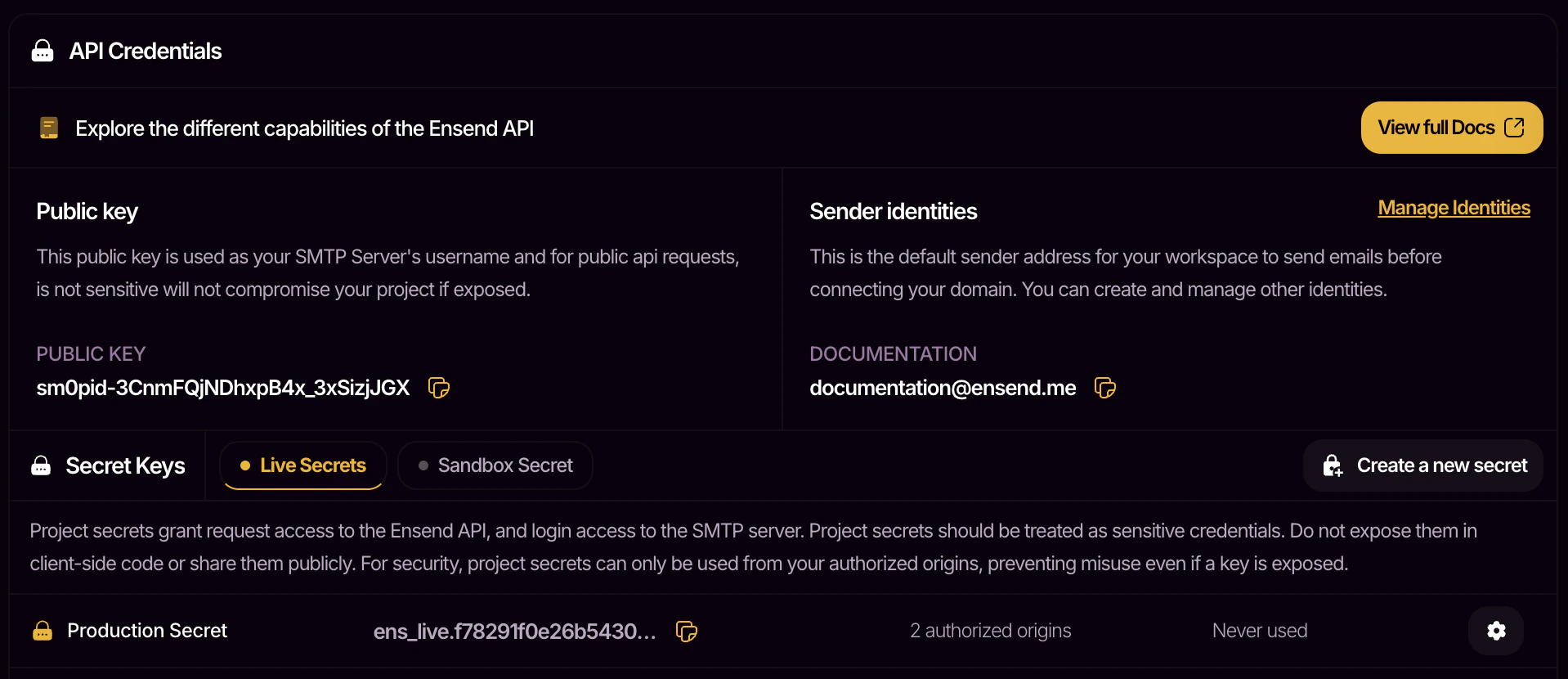The width and height of the screenshot is (1568, 679).
Task: Click the truncated ens_live.f78291f0e26b5430… secret
Action: pyautogui.click(x=515, y=632)
